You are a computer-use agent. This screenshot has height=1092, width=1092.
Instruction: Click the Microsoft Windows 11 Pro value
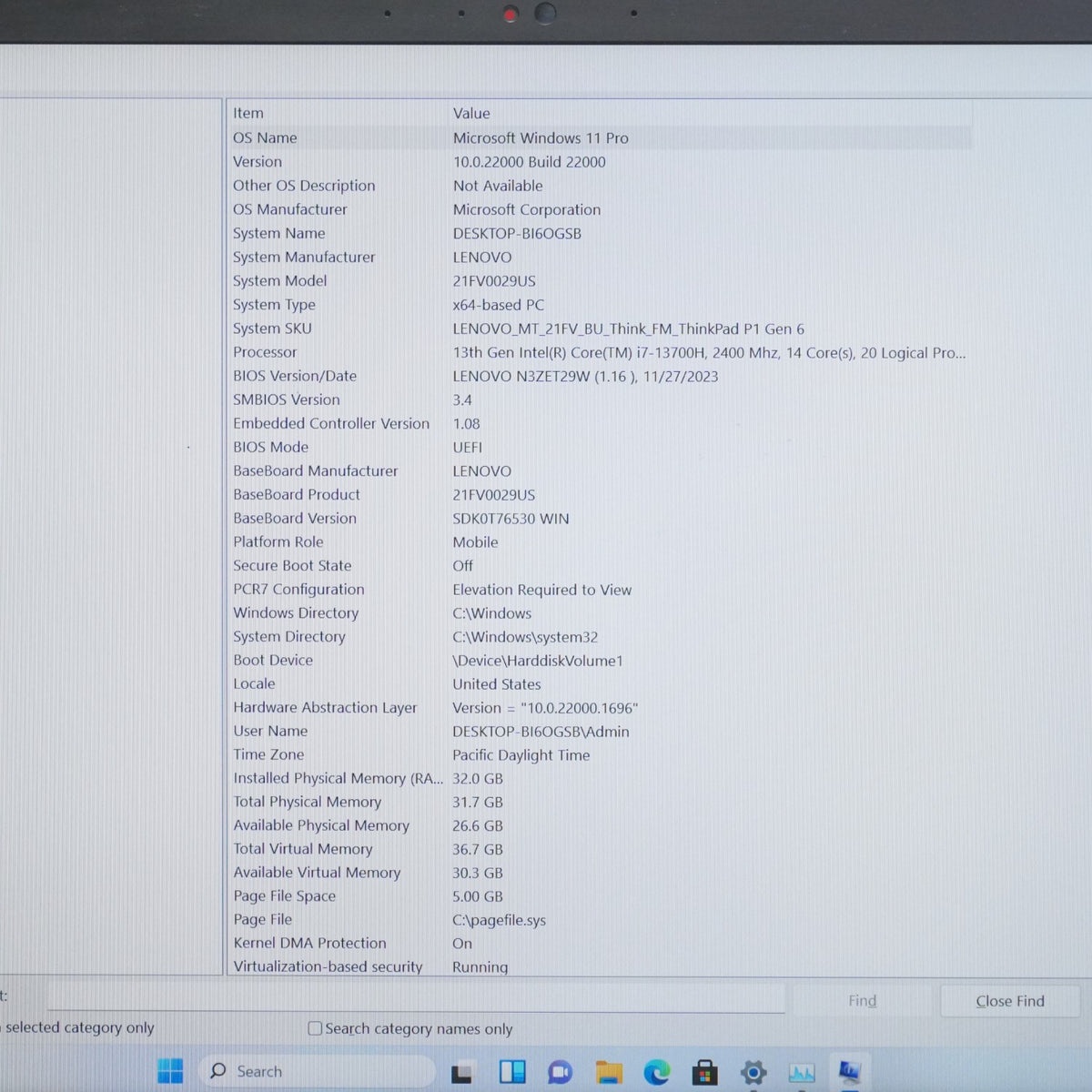point(541,137)
